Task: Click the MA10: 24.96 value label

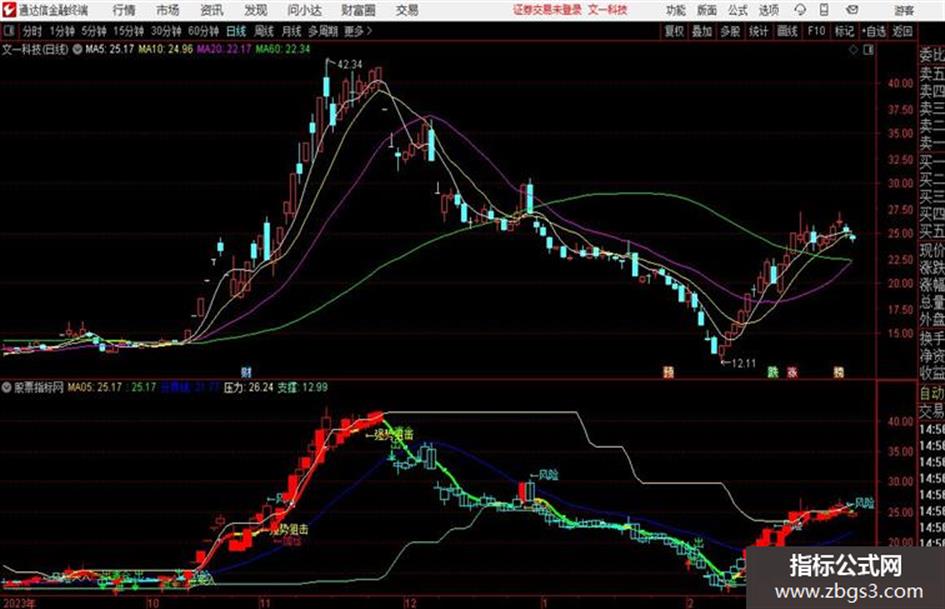Action: (x=165, y=49)
